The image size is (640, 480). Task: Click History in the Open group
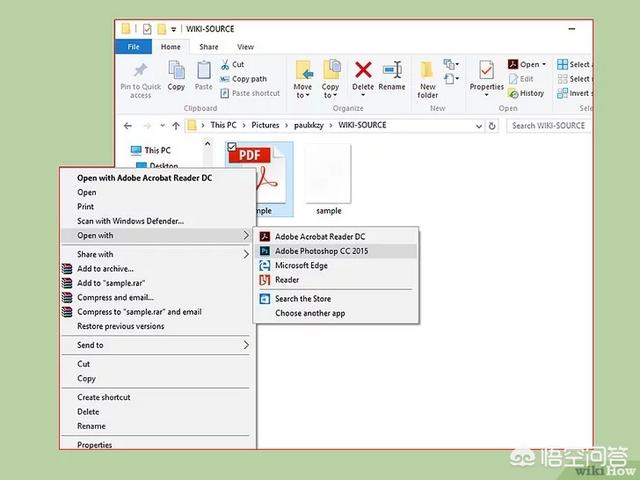click(526, 93)
